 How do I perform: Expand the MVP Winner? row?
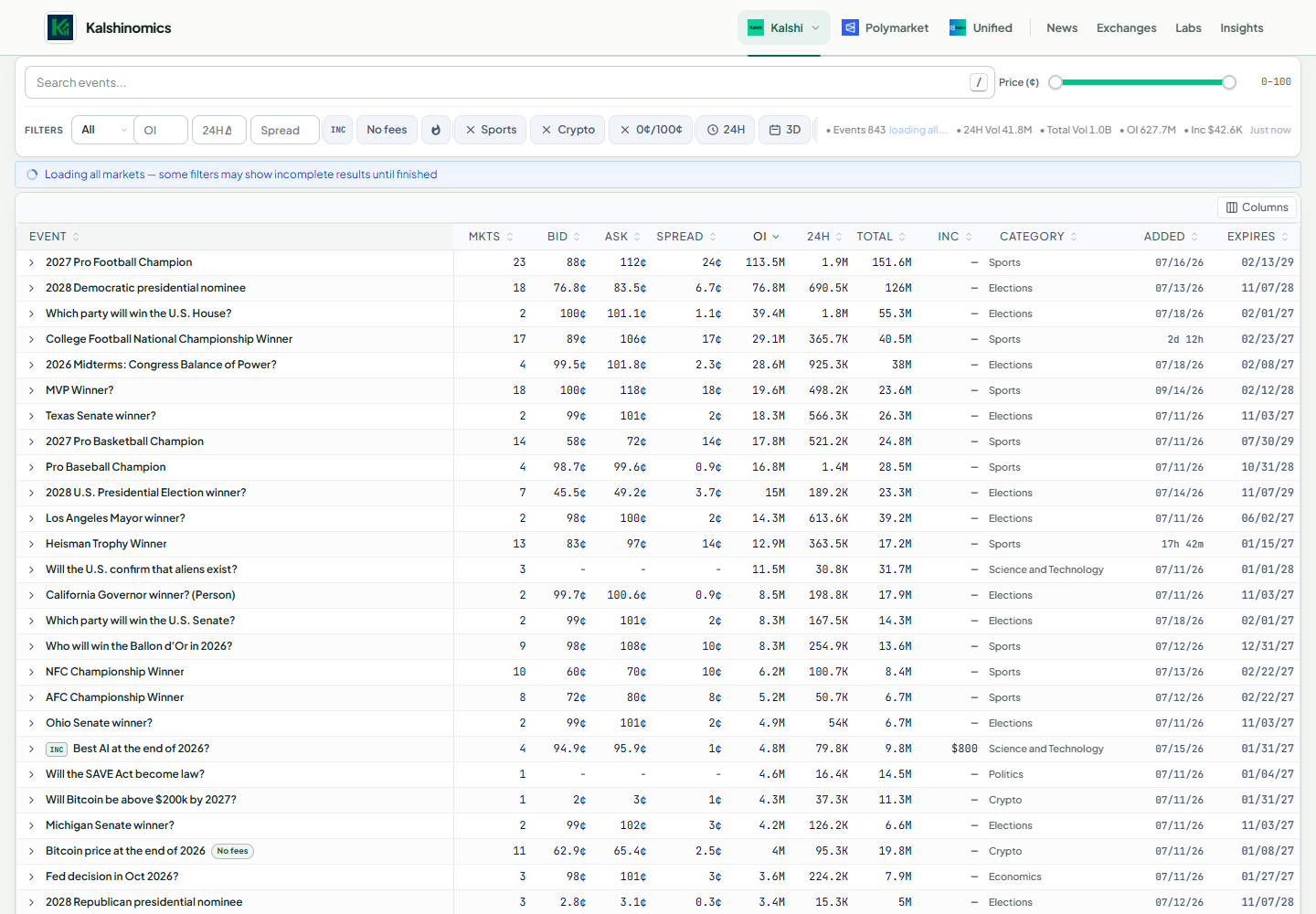31,390
